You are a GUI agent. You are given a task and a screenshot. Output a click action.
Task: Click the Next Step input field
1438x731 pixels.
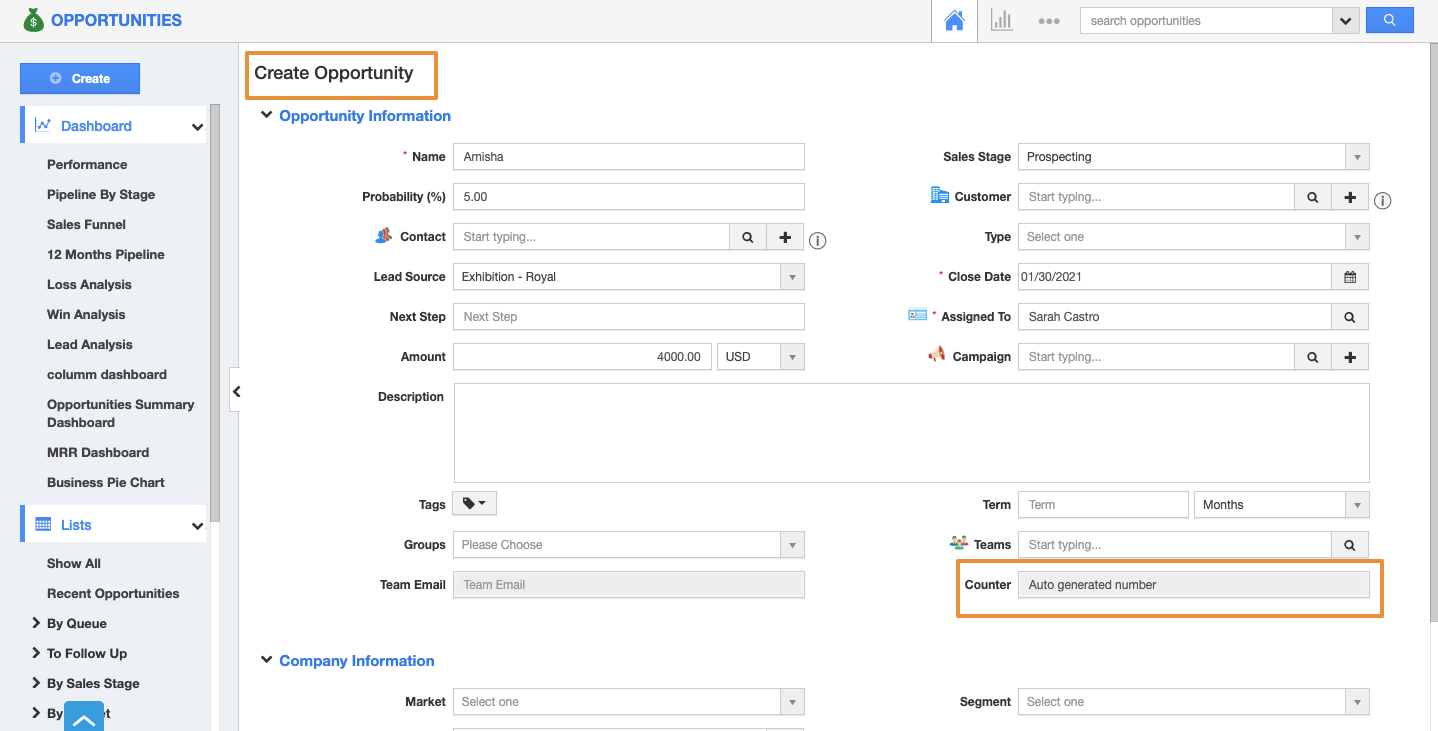[629, 317]
